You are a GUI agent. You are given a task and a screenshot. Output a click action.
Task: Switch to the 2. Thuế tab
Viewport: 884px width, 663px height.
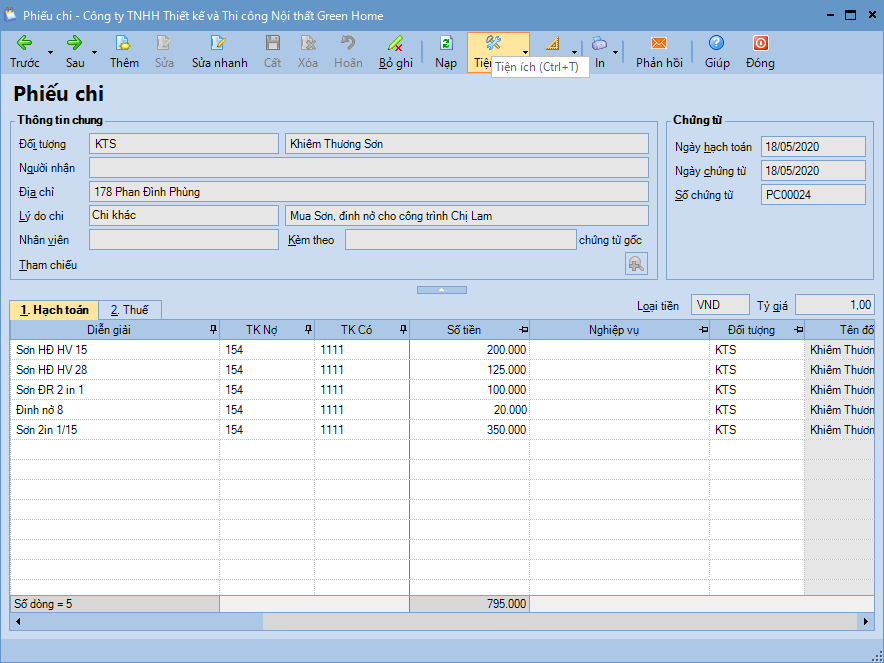pyautogui.click(x=130, y=310)
